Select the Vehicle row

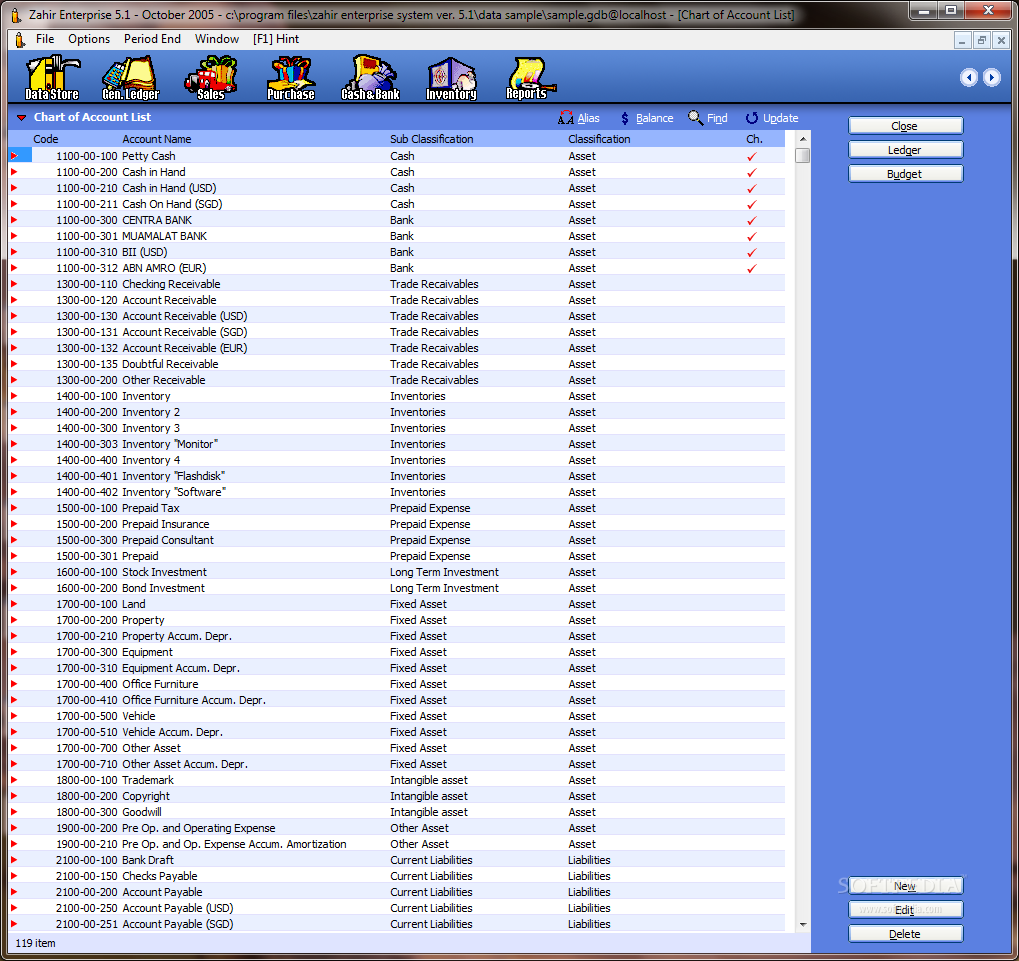coord(396,716)
